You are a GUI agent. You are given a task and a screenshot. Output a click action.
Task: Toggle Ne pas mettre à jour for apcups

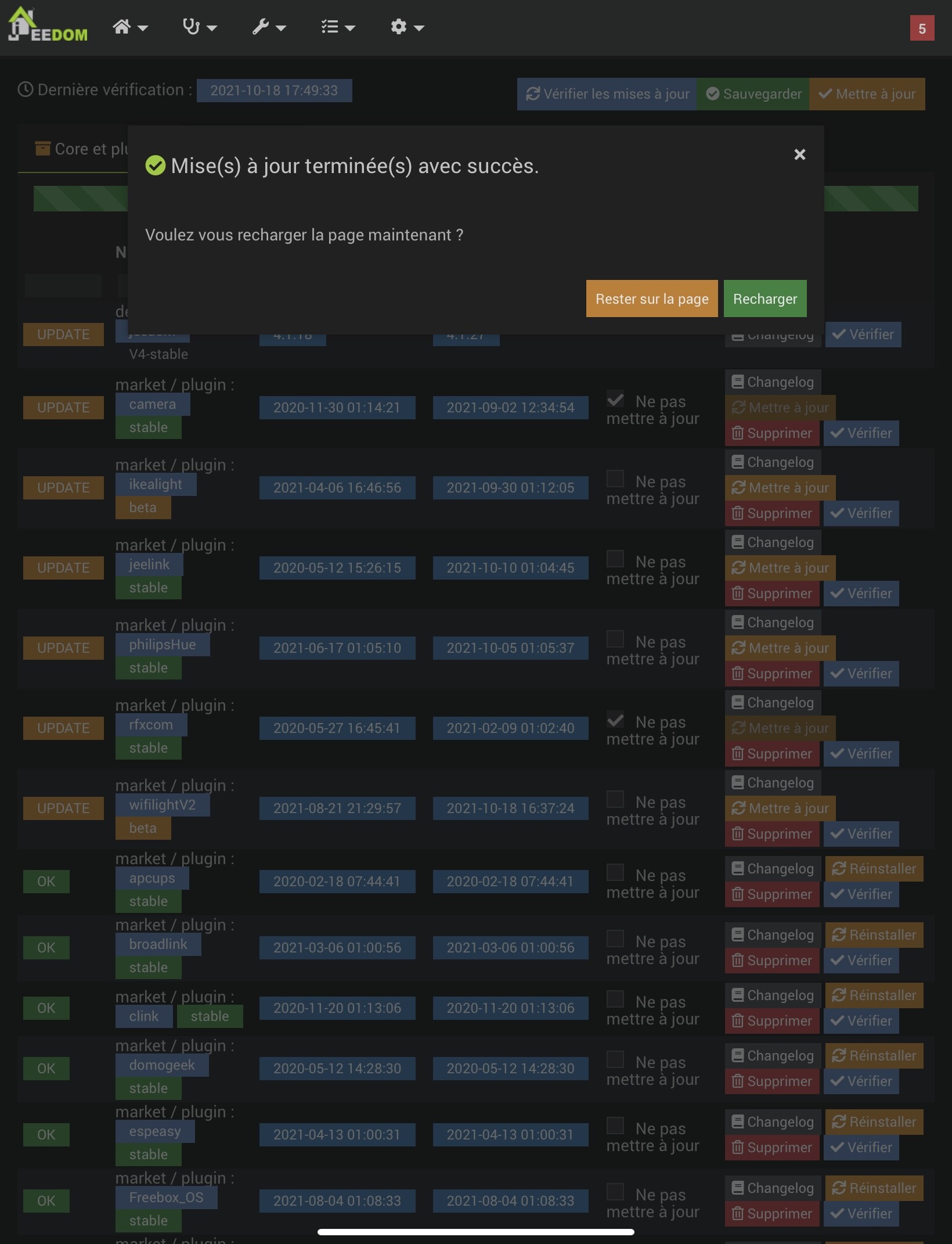click(x=615, y=873)
